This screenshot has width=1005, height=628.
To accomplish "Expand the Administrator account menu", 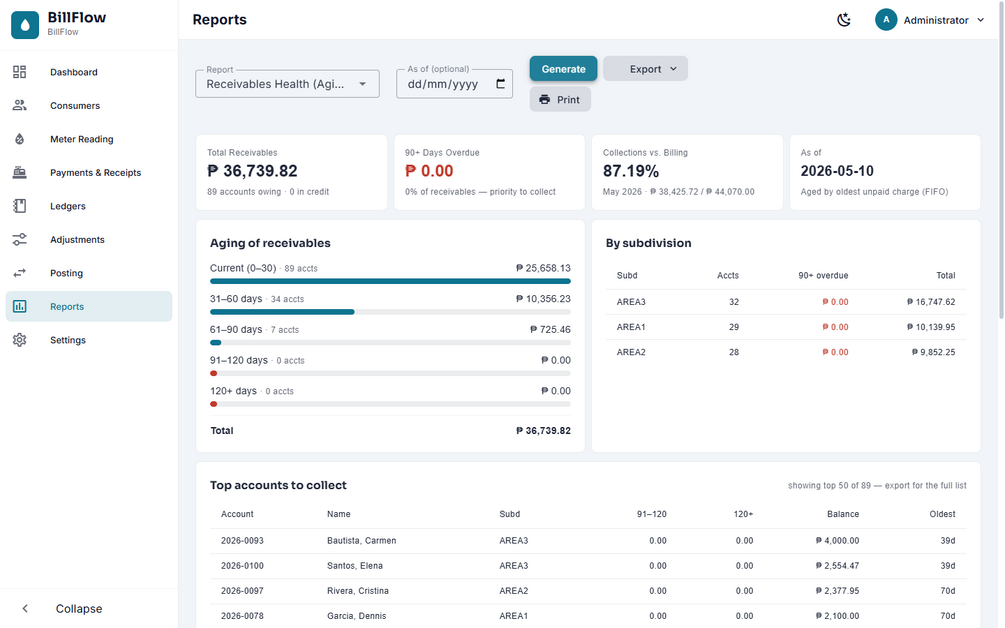I will coord(929,20).
